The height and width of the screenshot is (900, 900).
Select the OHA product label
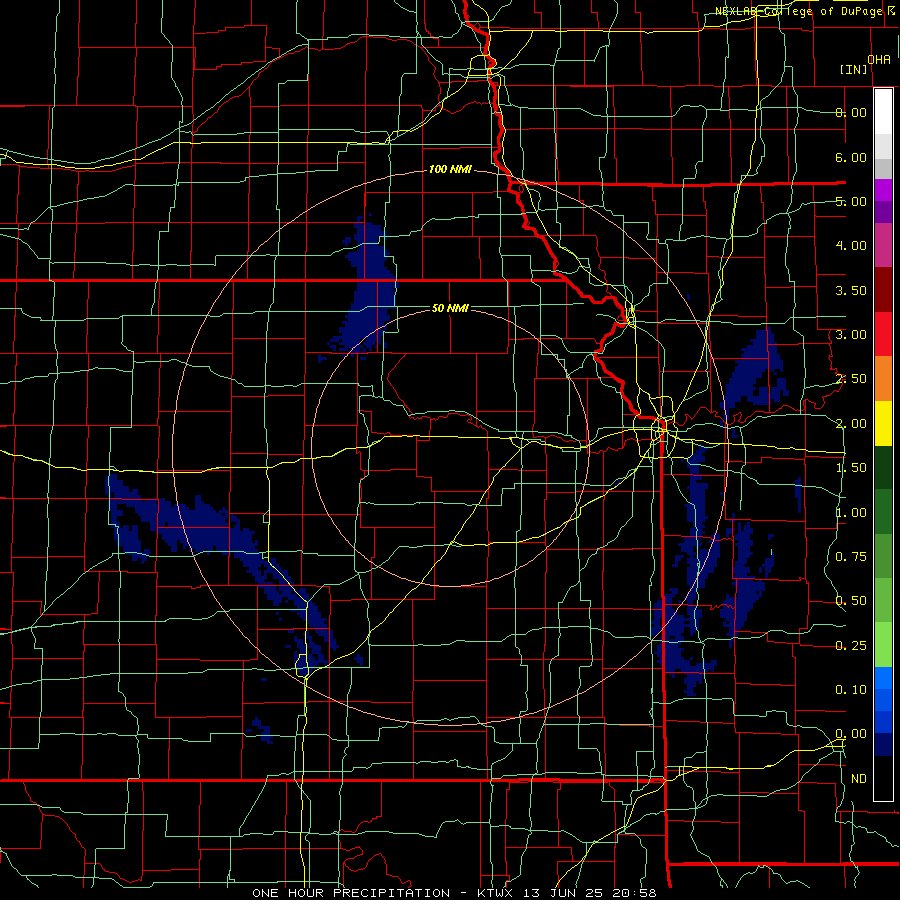coord(879,59)
